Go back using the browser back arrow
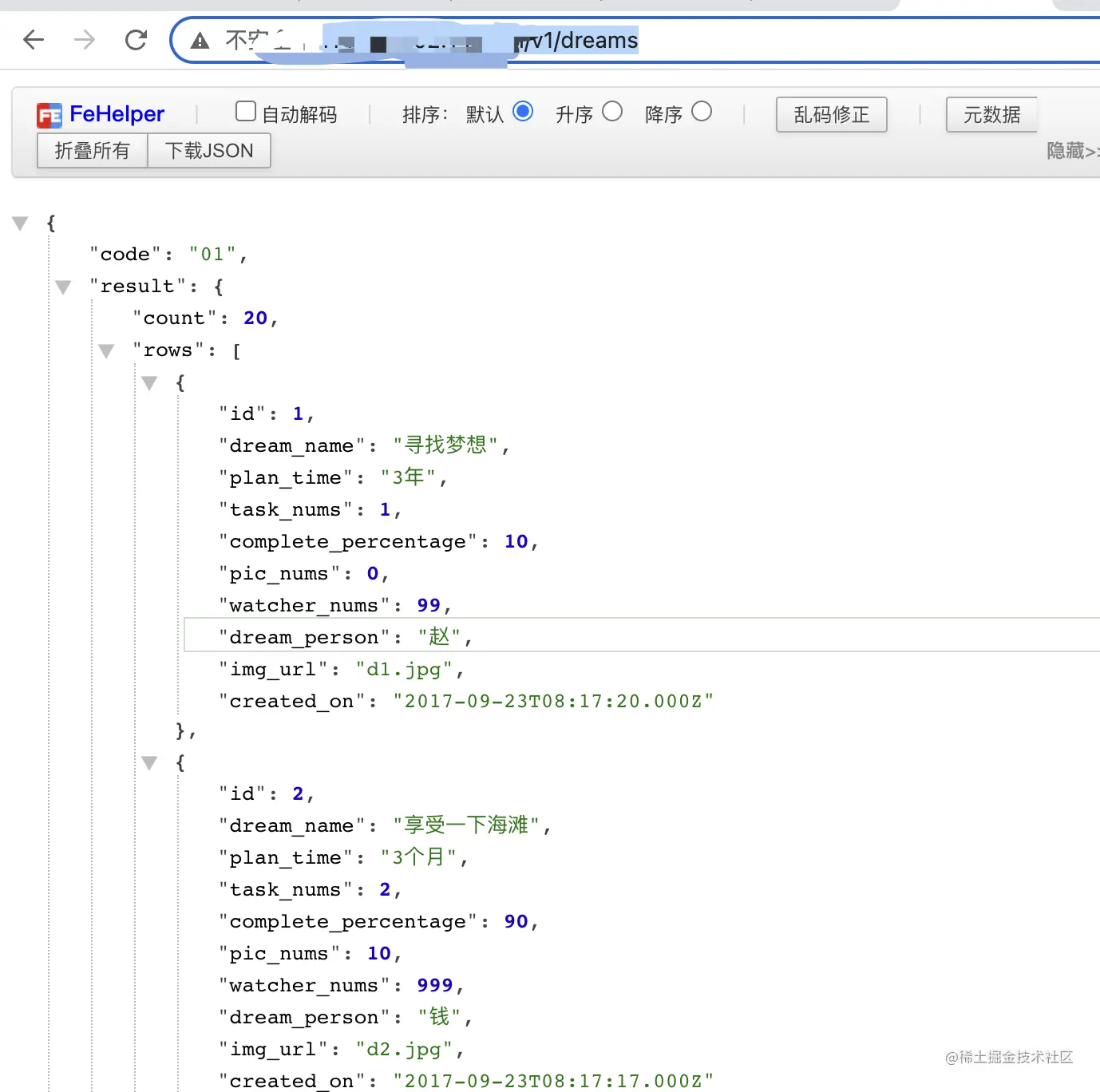Viewport: 1100px width, 1092px height. [34, 40]
